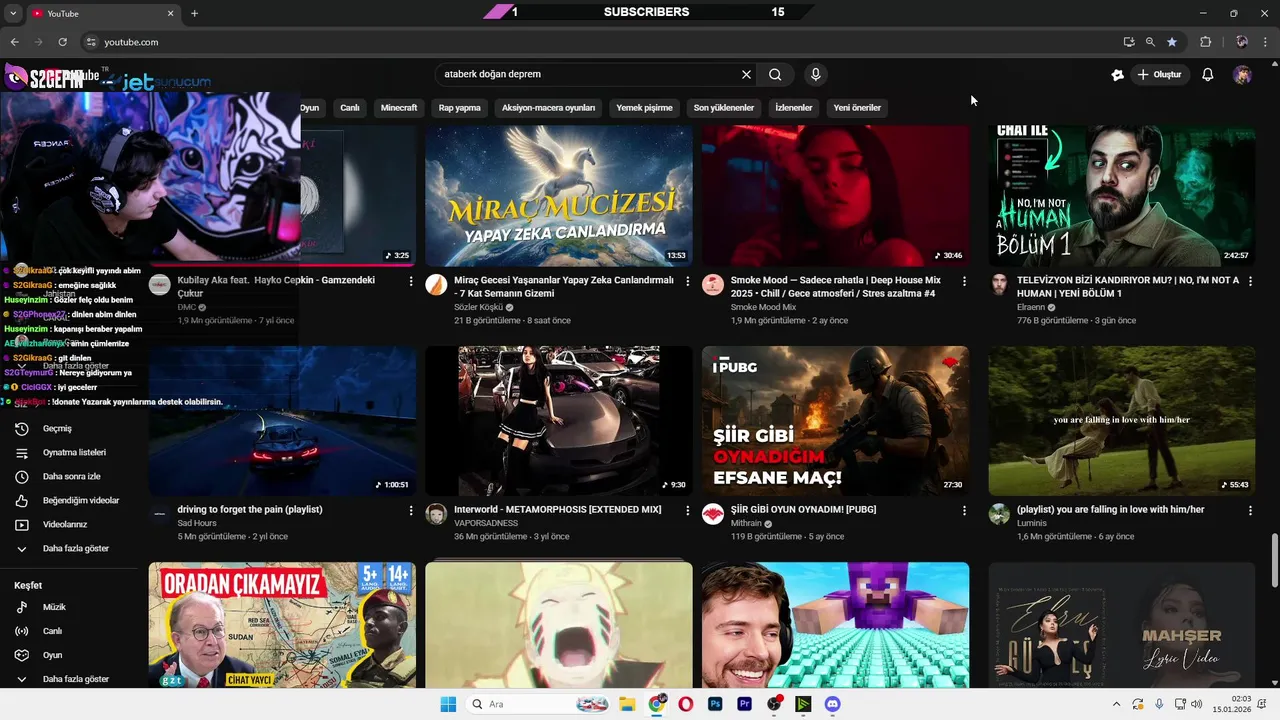Open Canlı under Keşfet
The width and height of the screenshot is (1280, 720).
coord(52,631)
